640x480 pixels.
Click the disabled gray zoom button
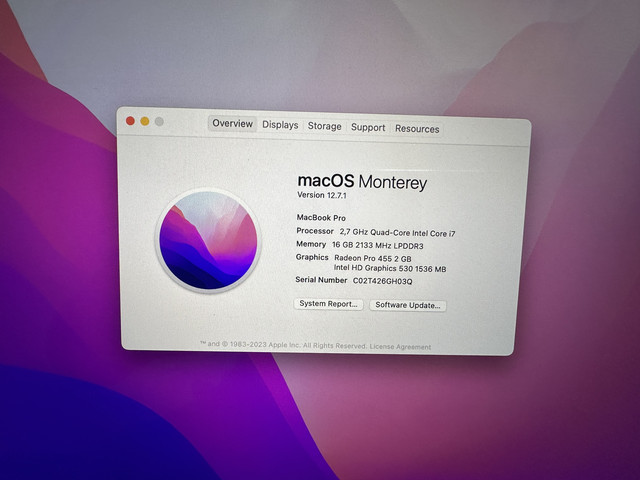[x=159, y=122]
